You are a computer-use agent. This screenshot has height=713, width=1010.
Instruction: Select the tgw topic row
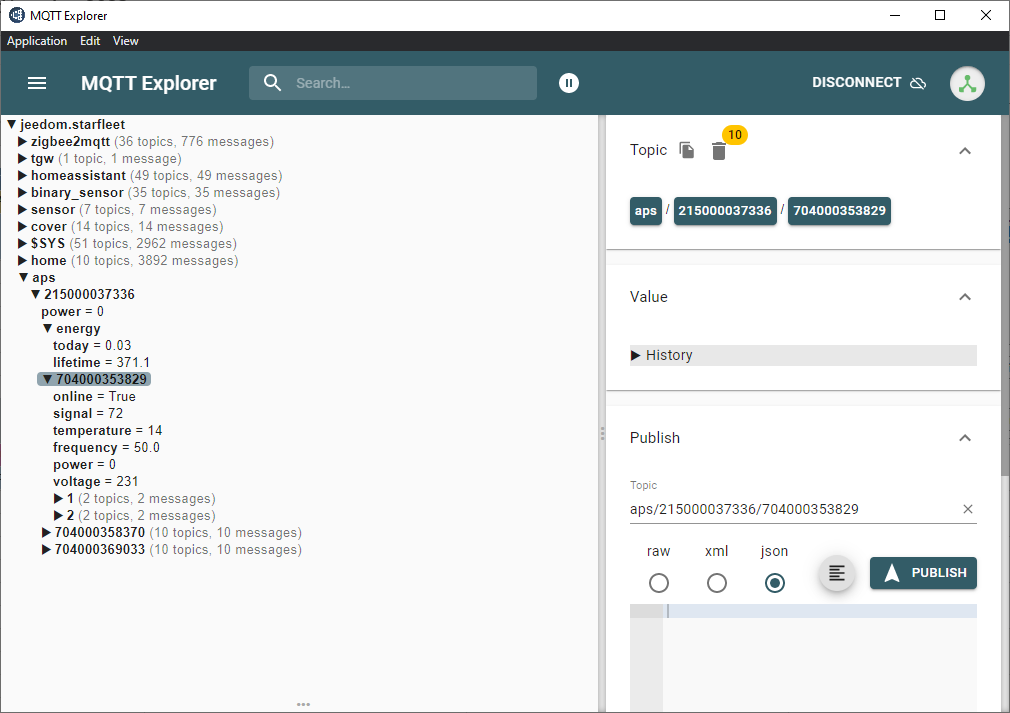coord(106,158)
